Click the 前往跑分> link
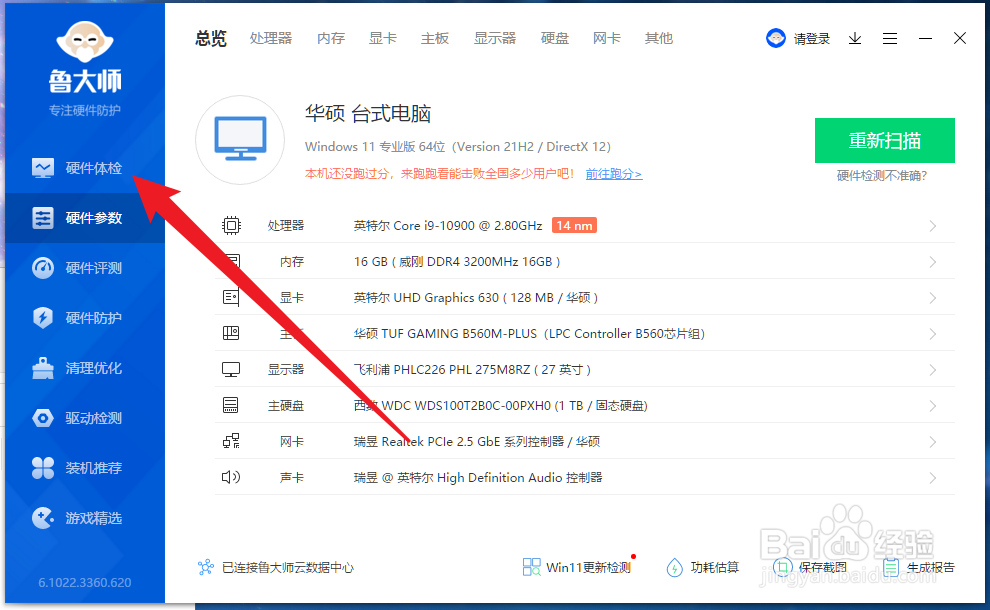990x610 pixels. tap(614, 174)
